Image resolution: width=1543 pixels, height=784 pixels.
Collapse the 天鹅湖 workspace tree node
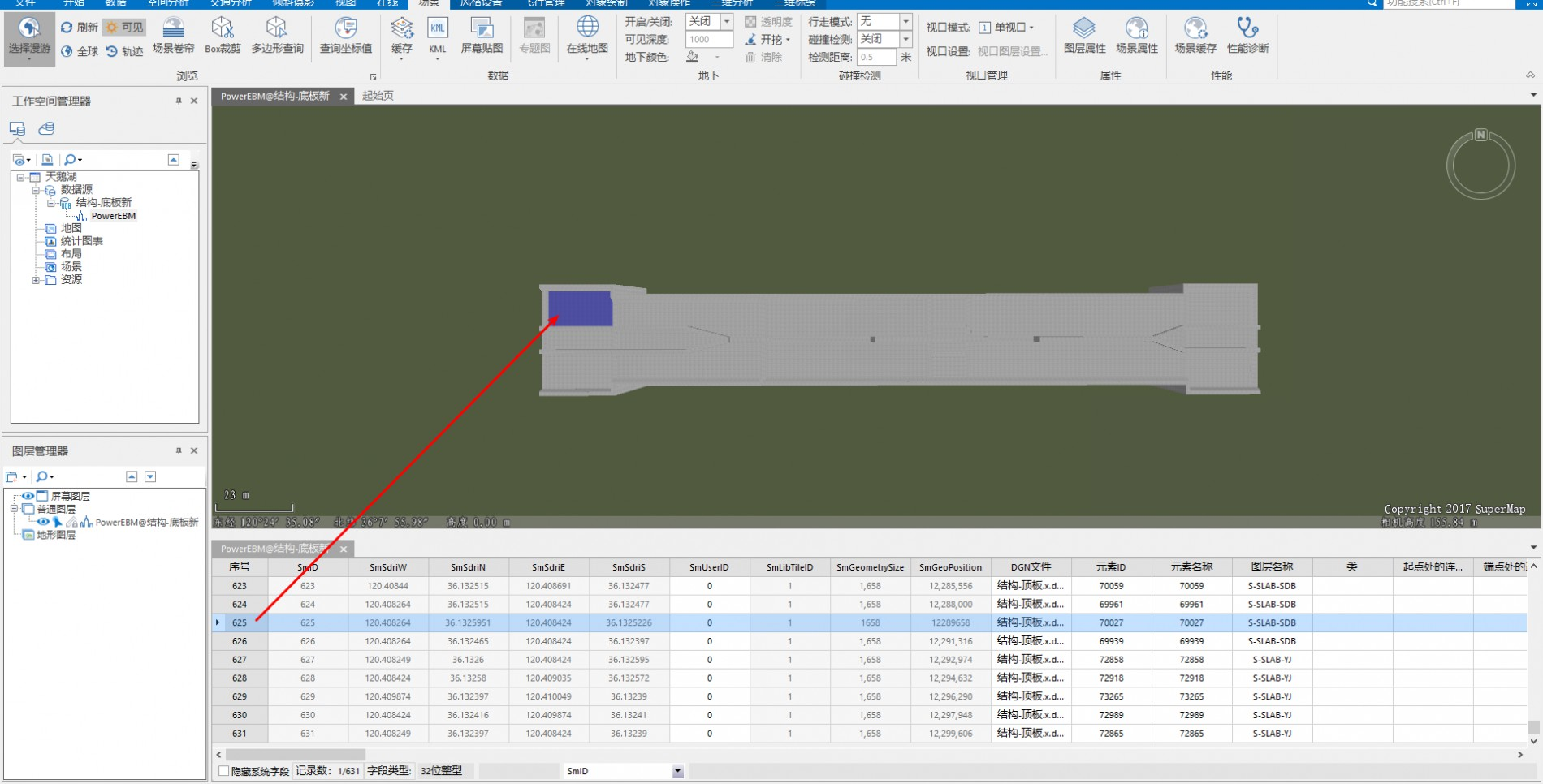click(20, 177)
